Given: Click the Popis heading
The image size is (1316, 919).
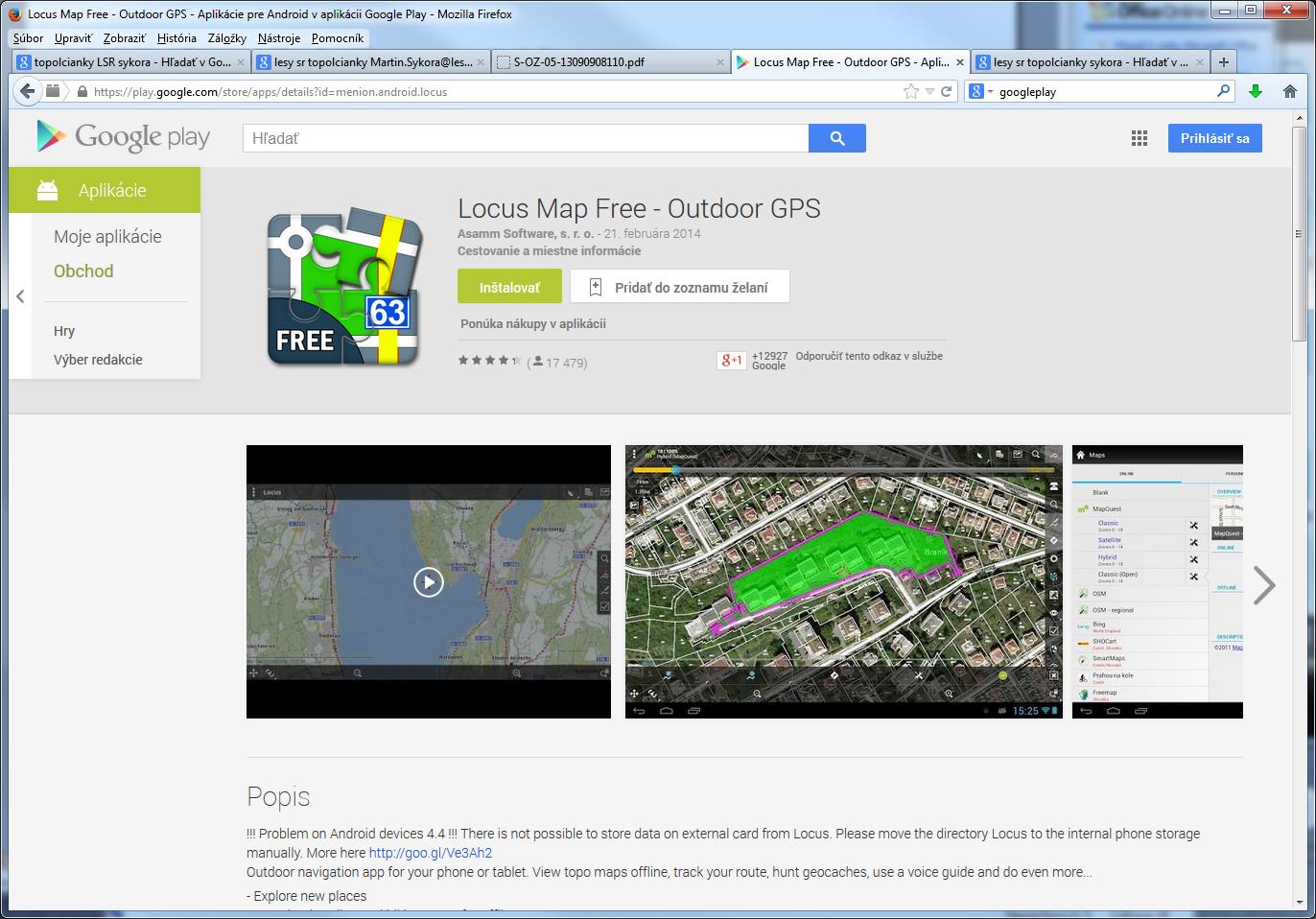Looking at the screenshot, I should tap(278, 796).
